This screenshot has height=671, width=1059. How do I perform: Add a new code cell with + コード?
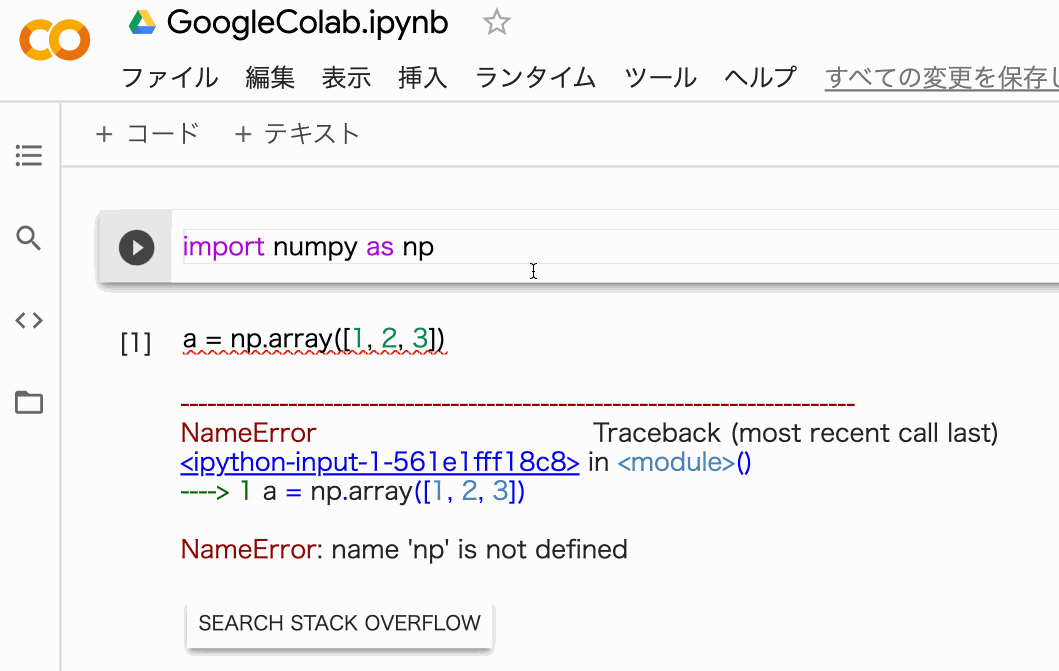click(x=147, y=134)
